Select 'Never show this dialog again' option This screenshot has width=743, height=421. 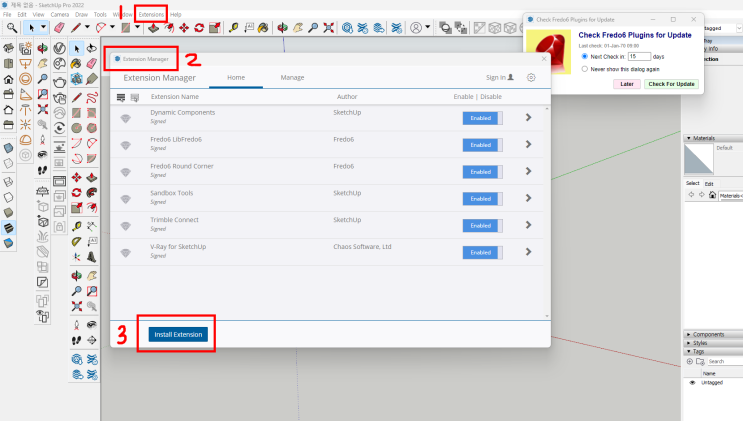point(585,69)
